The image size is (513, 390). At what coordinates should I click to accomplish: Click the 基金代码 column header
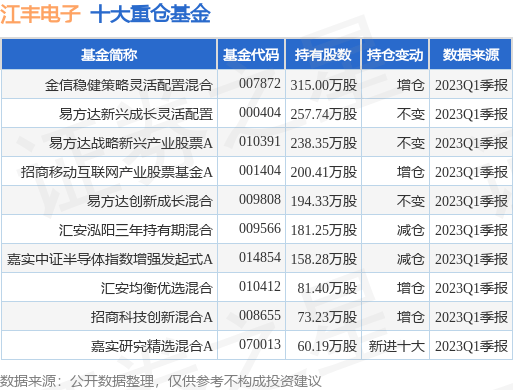pyautogui.click(x=251, y=55)
